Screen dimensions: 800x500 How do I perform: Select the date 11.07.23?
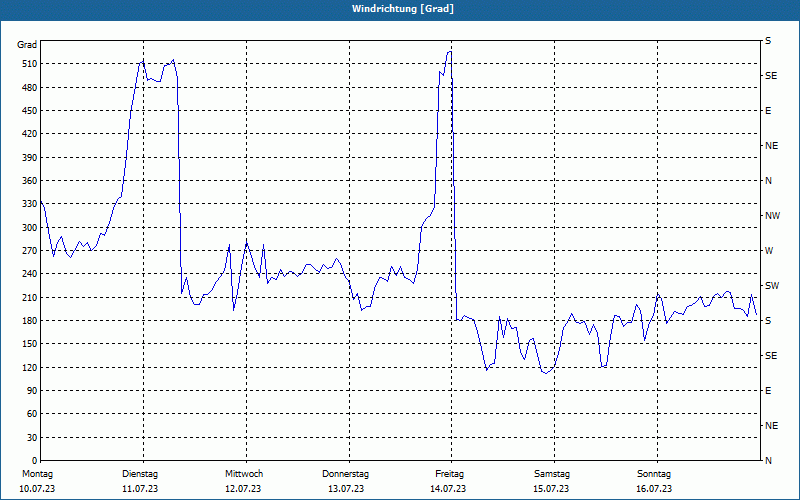pyautogui.click(x=140, y=489)
